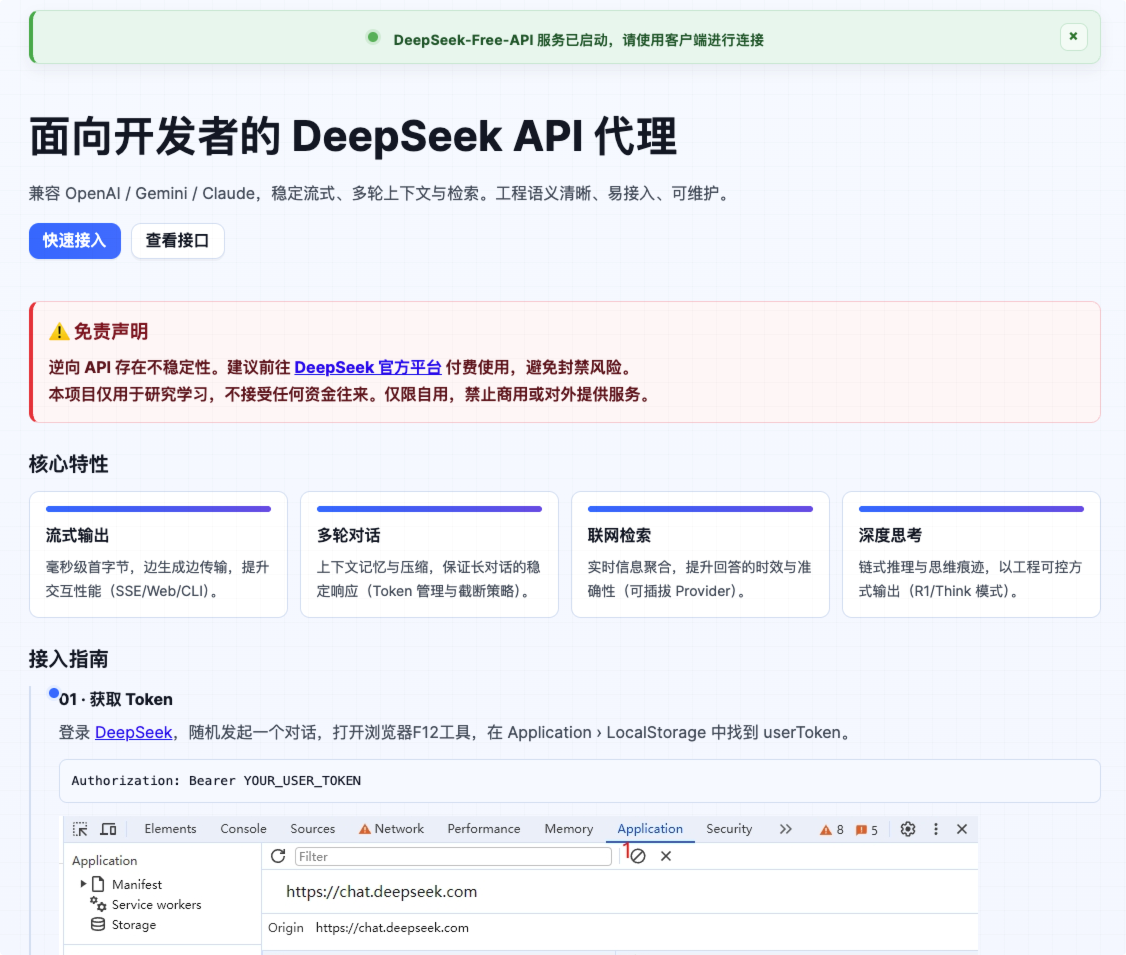Switch to the Elements tab

point(170,829)
